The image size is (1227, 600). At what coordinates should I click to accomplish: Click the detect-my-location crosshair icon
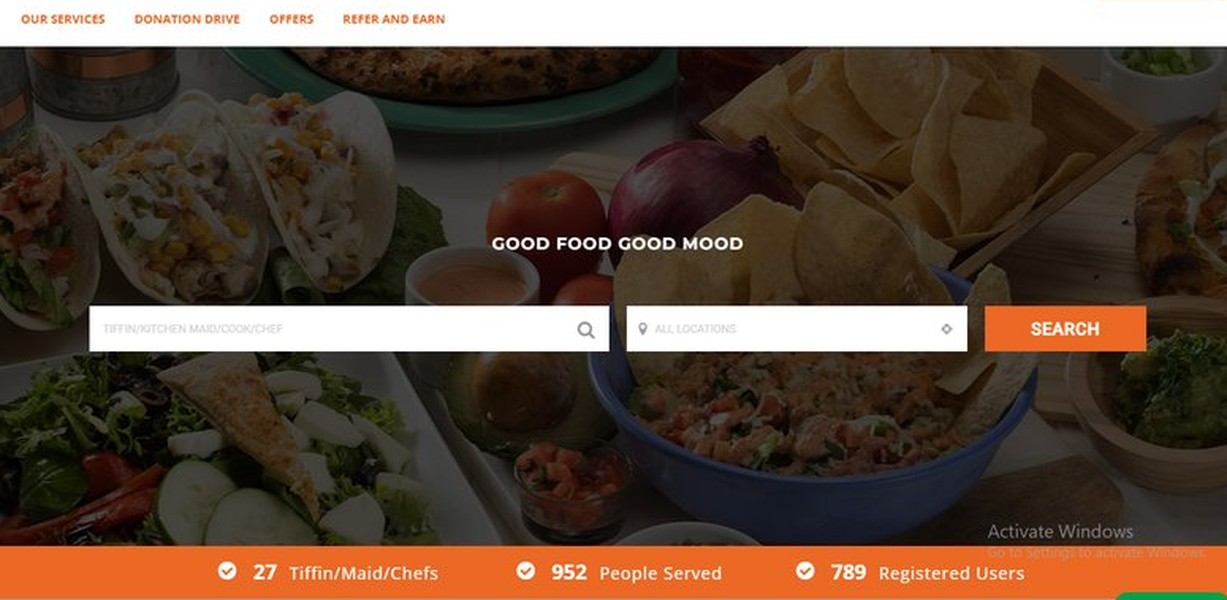click(x=946, y=329)
